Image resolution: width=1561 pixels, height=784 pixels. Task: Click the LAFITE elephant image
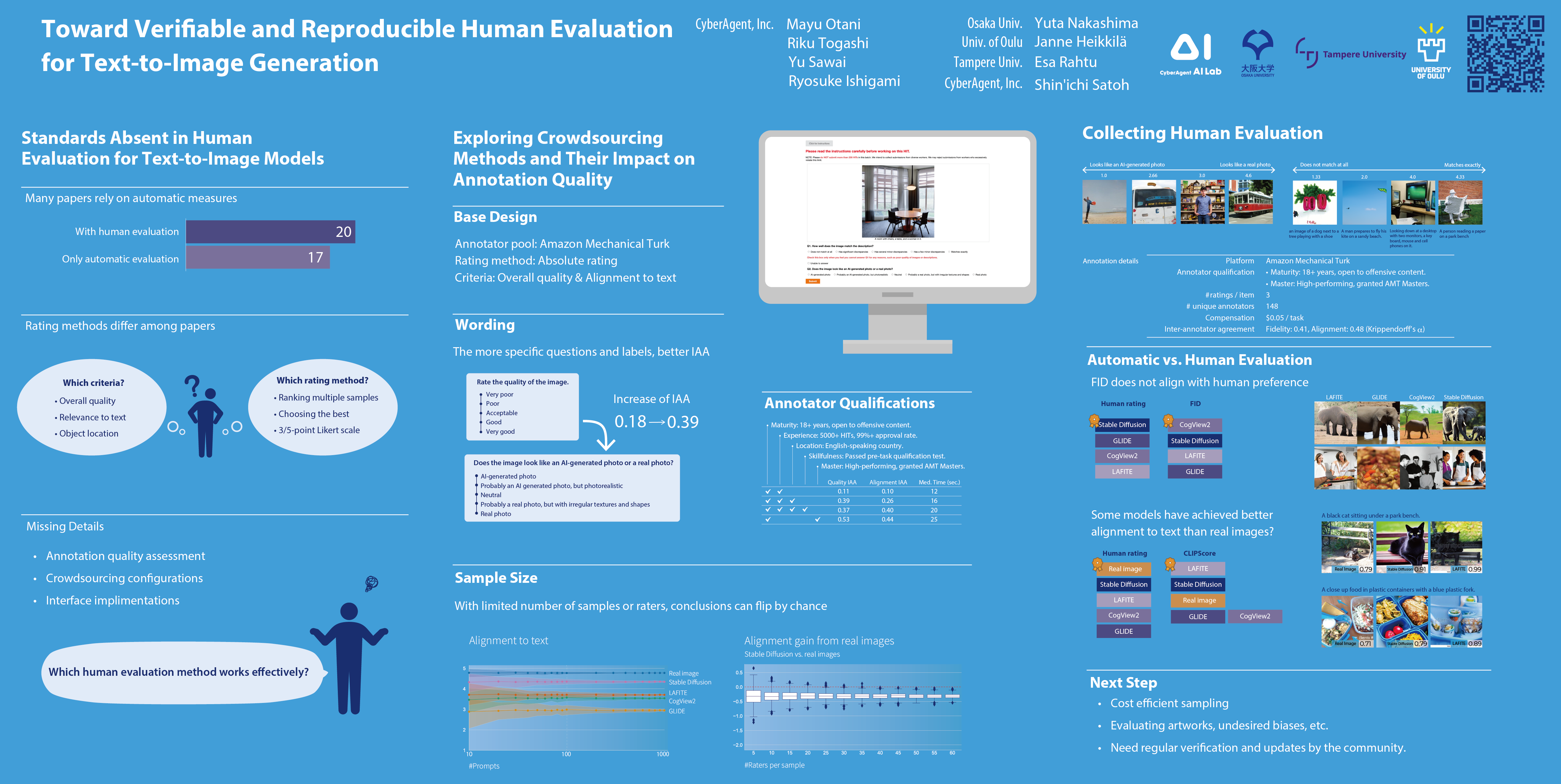pos(1335,423)
